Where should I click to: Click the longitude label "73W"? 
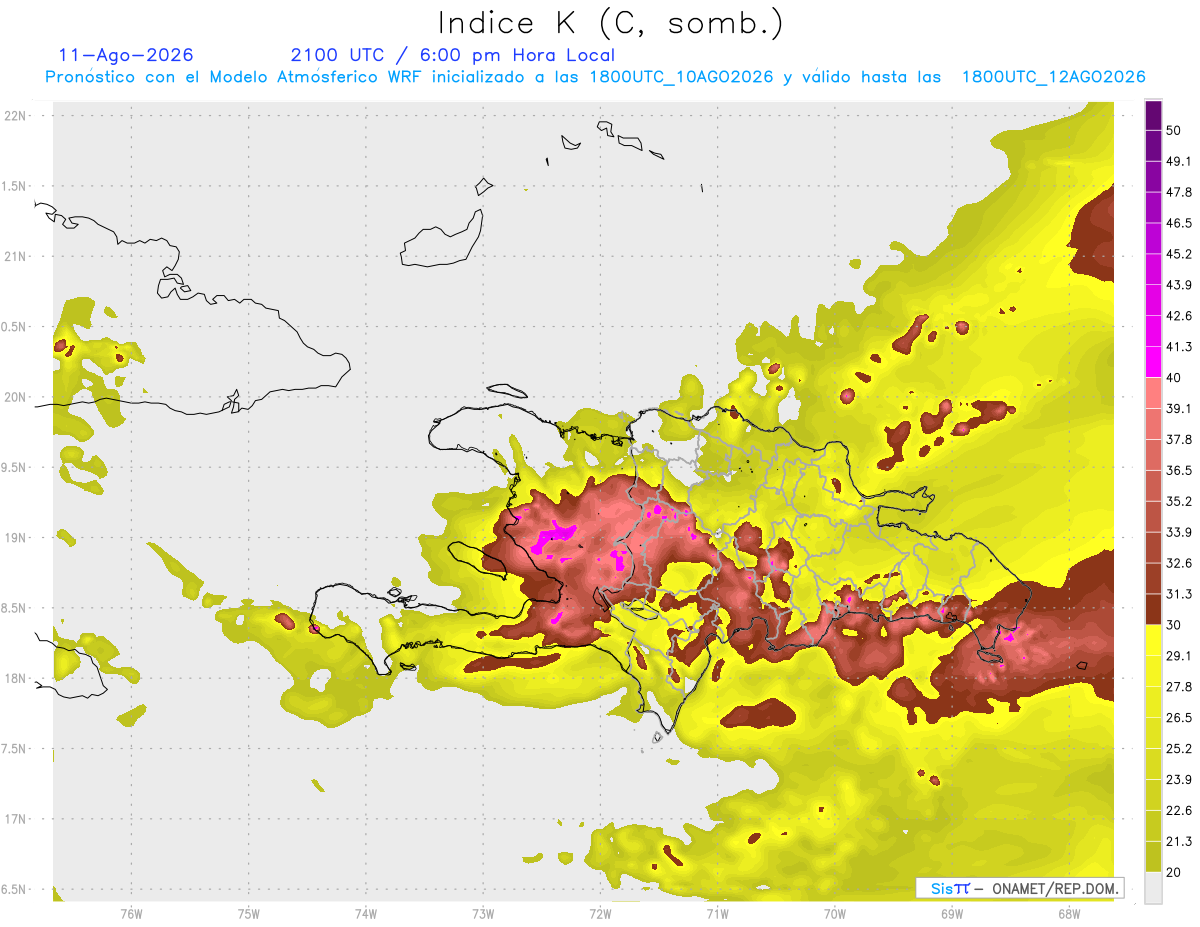(483, 913)
